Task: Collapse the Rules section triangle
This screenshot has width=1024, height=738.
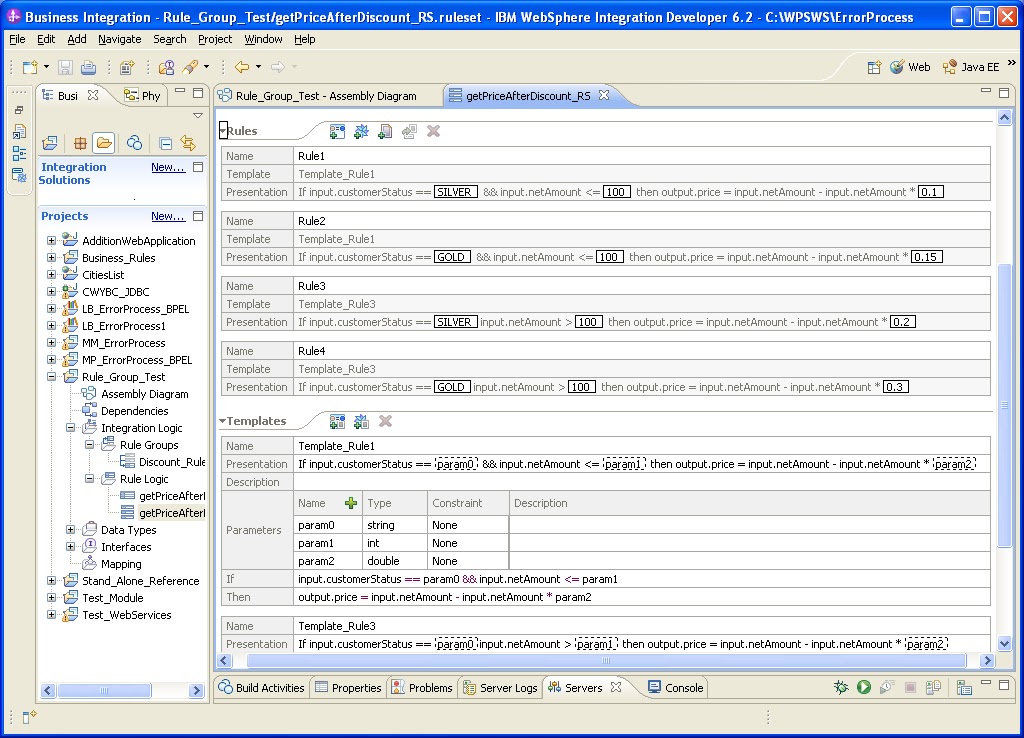Action: [223, 131]
